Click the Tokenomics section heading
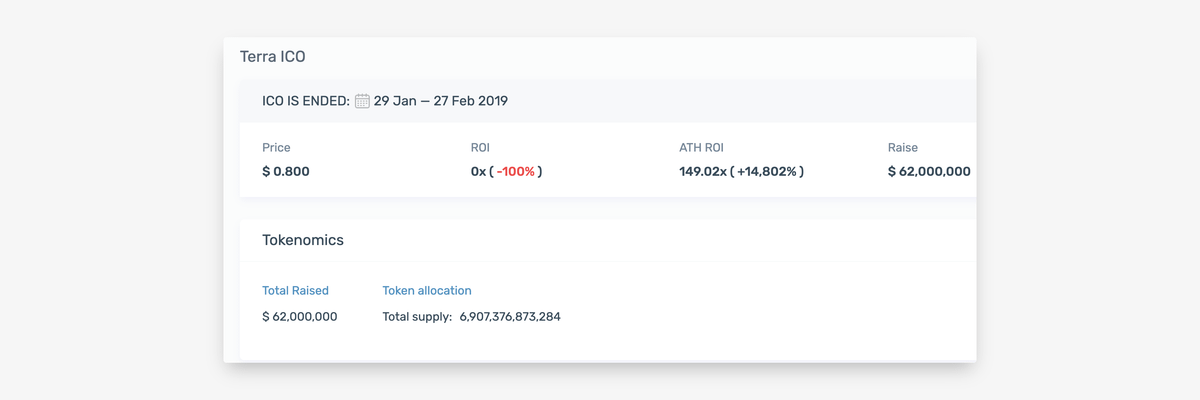Image resolution: width=1200 pixels, height=400 pixels. (303, 240)
